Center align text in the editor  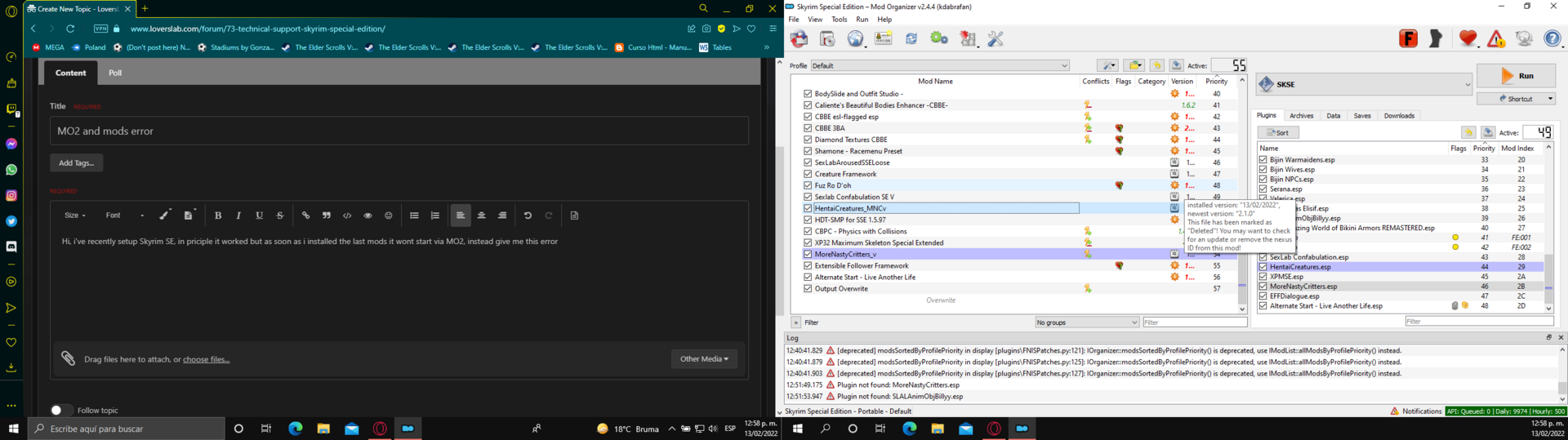click(481, 216)
